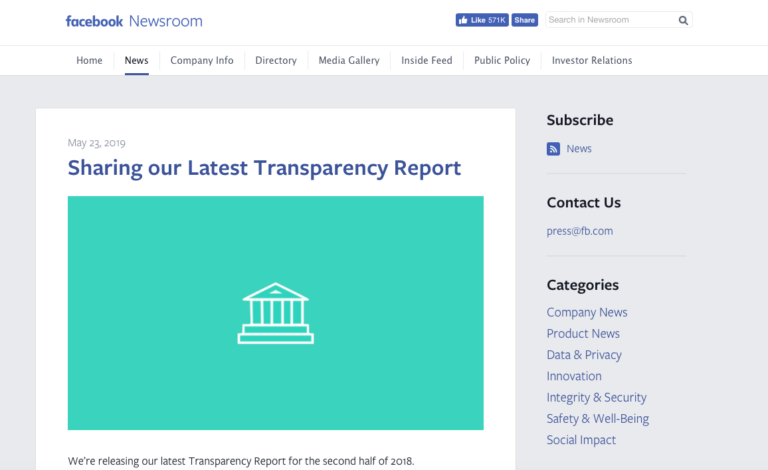Click the press@fb.com email link
This screenshot has width=768, height=470.
[x=579, y=231]
